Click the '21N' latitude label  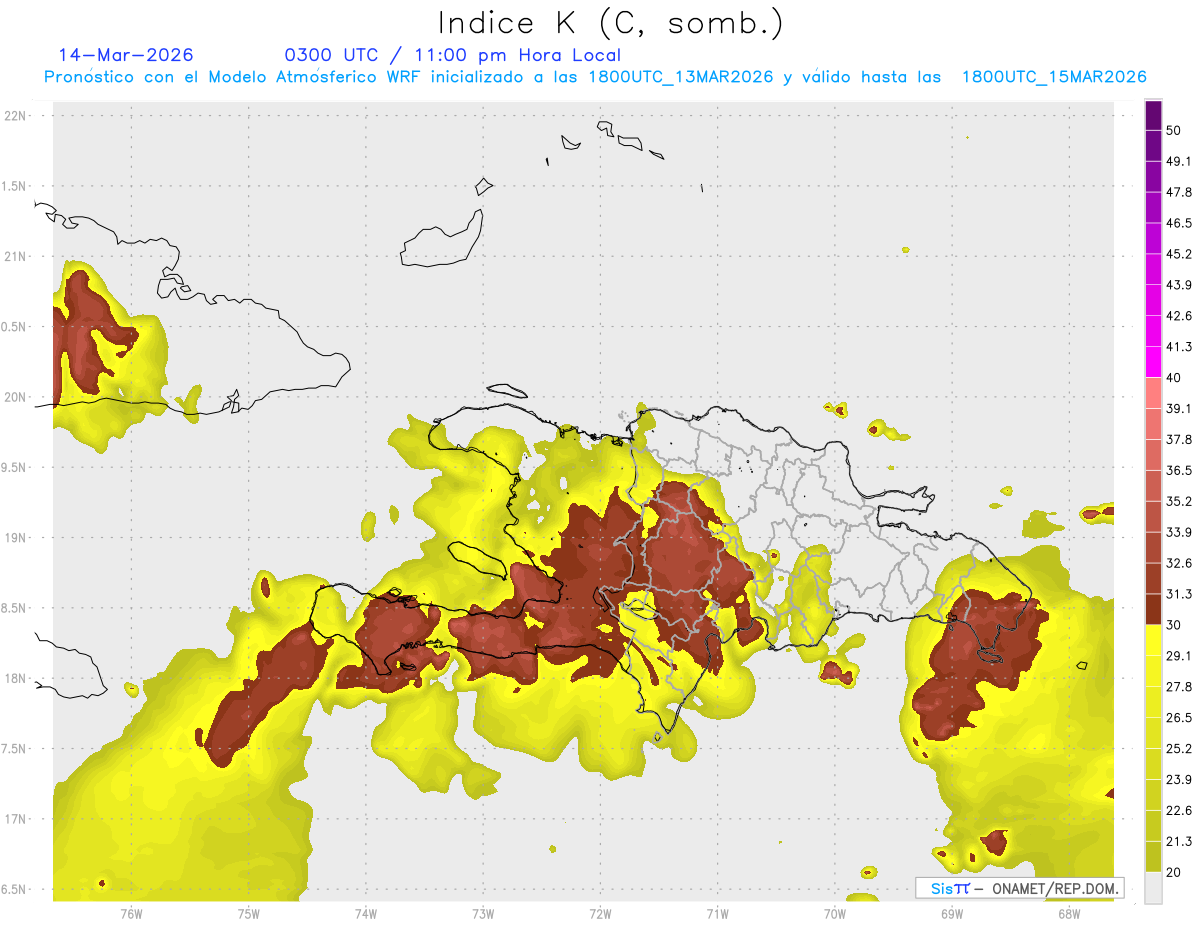15,256
